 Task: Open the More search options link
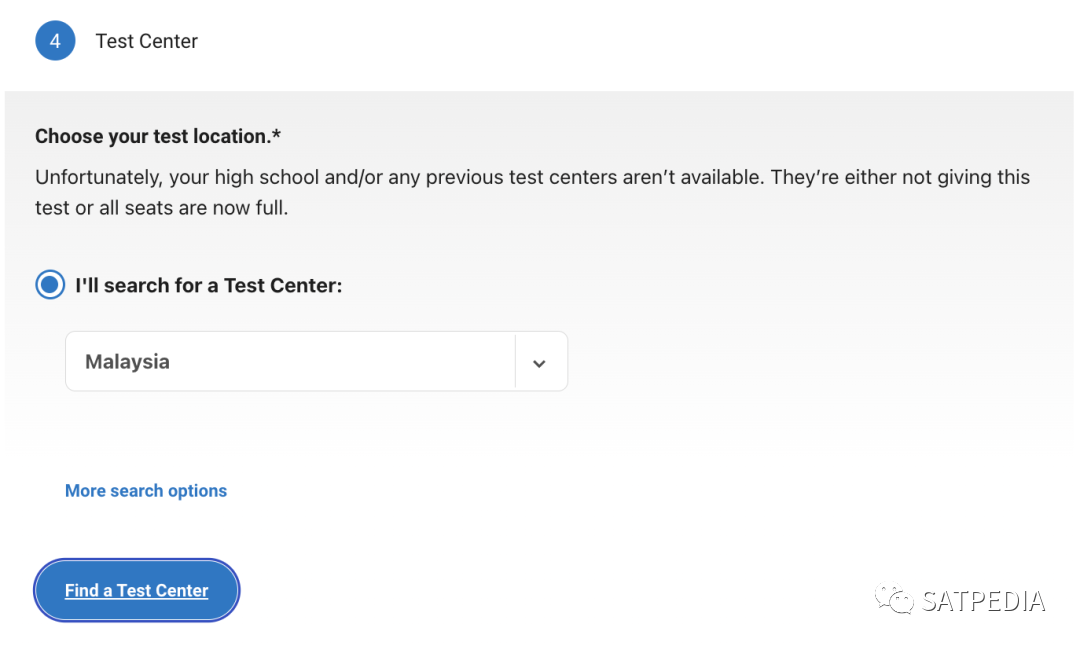(x=146, y=491)
